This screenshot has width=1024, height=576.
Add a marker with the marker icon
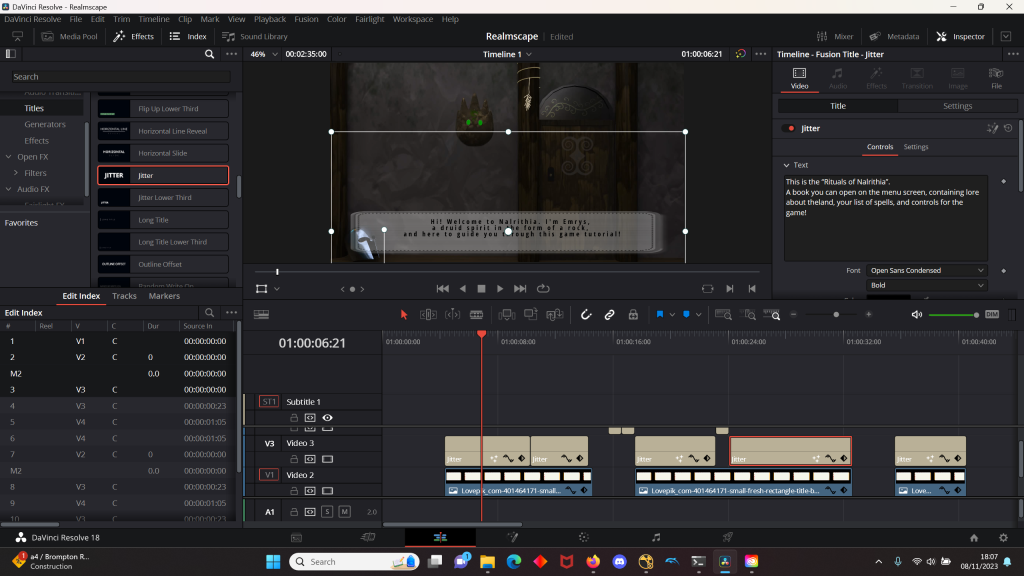coord(686,315)
